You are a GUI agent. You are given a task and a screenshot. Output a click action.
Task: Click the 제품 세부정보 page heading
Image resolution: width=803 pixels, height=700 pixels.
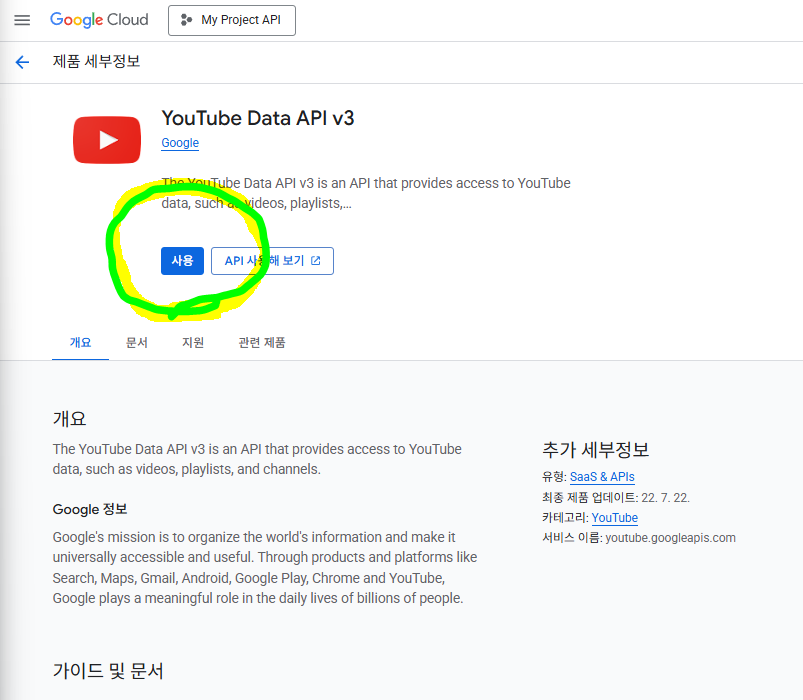[x=96, y=61]
